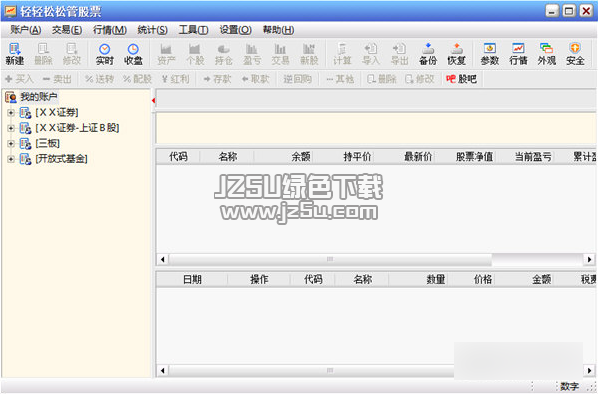Click right arrow of holdings horizontal scrollbar
The height and width of the screenshot is (394, 598).
[589, 260]
